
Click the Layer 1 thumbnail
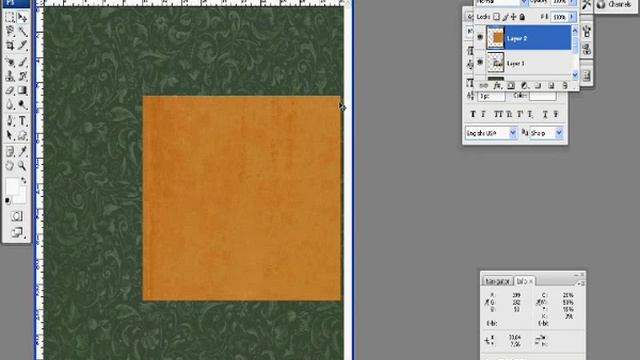[x=496, y=63]
